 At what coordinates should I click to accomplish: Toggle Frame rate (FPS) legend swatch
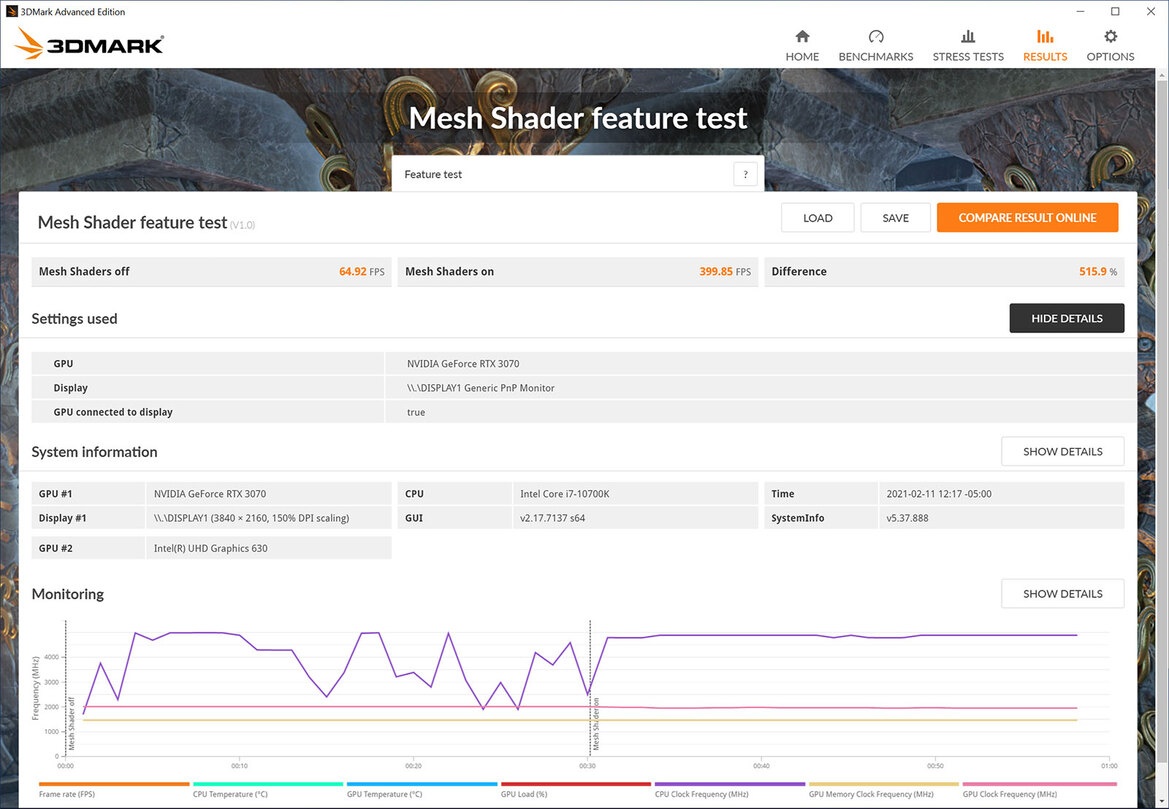pyautogui.click(x=114, y=784)
